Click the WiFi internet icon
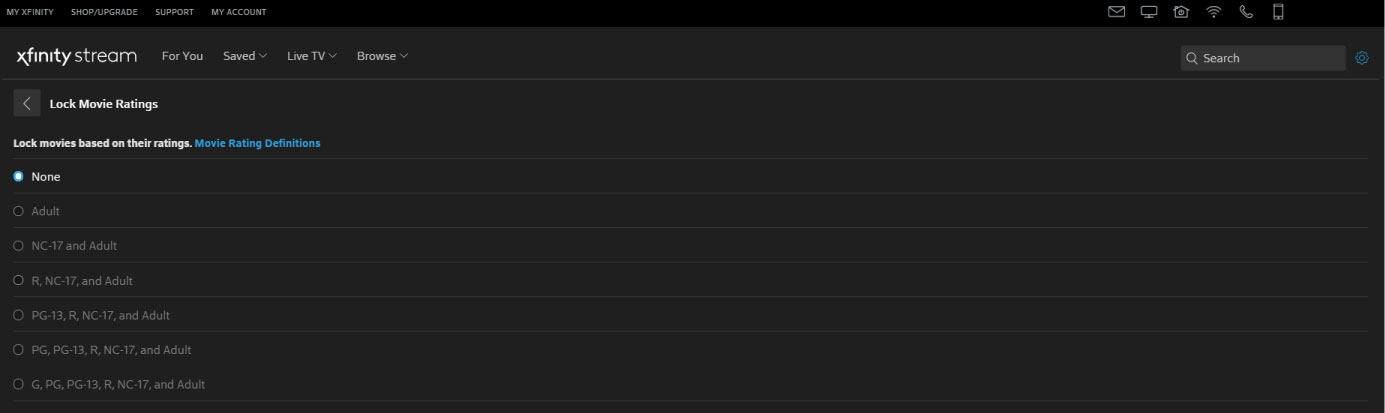The height and width of the screenshot is (413, 1385). coord(1214,12)
